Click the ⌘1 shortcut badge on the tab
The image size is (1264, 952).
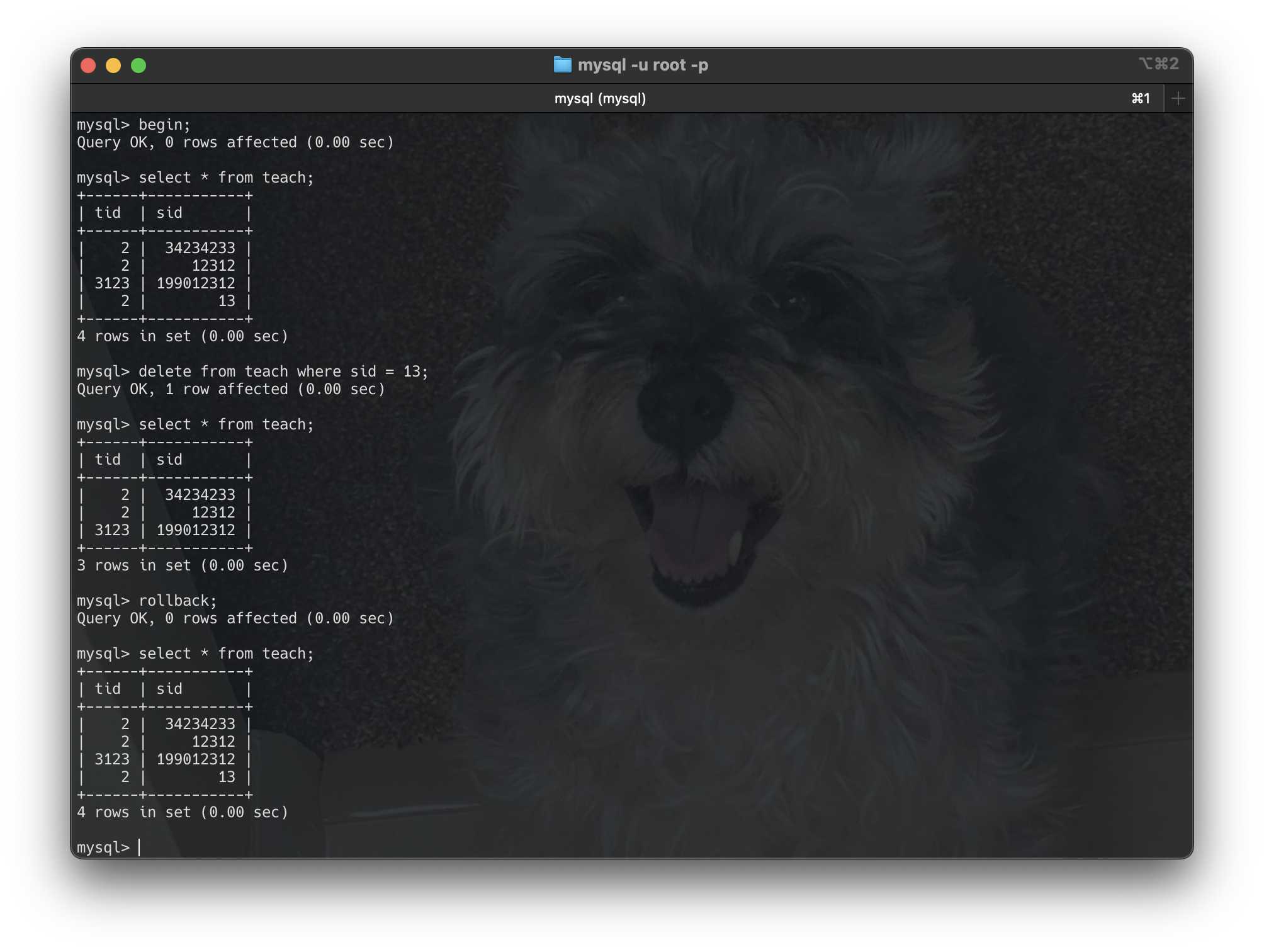[x=1141, y=98]
